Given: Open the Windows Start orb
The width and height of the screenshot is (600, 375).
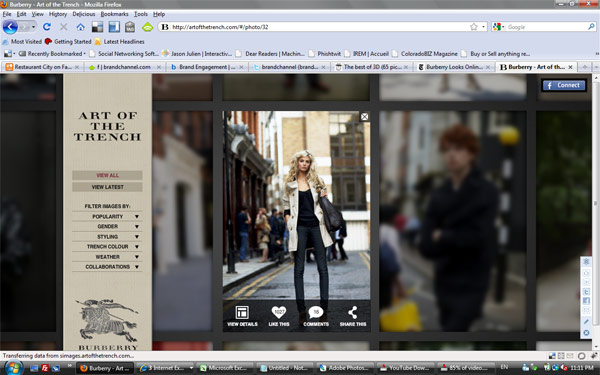Looking at the screenshot, I should click(13, 368).
